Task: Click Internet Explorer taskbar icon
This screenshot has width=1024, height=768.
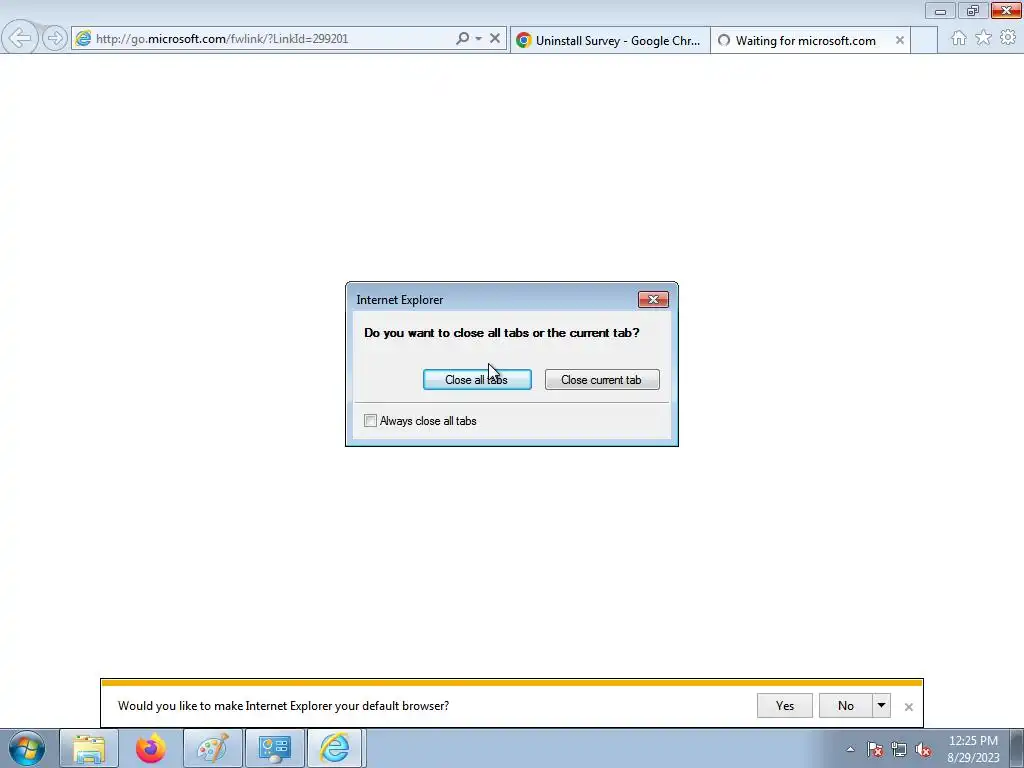Action: pos(335,748)
